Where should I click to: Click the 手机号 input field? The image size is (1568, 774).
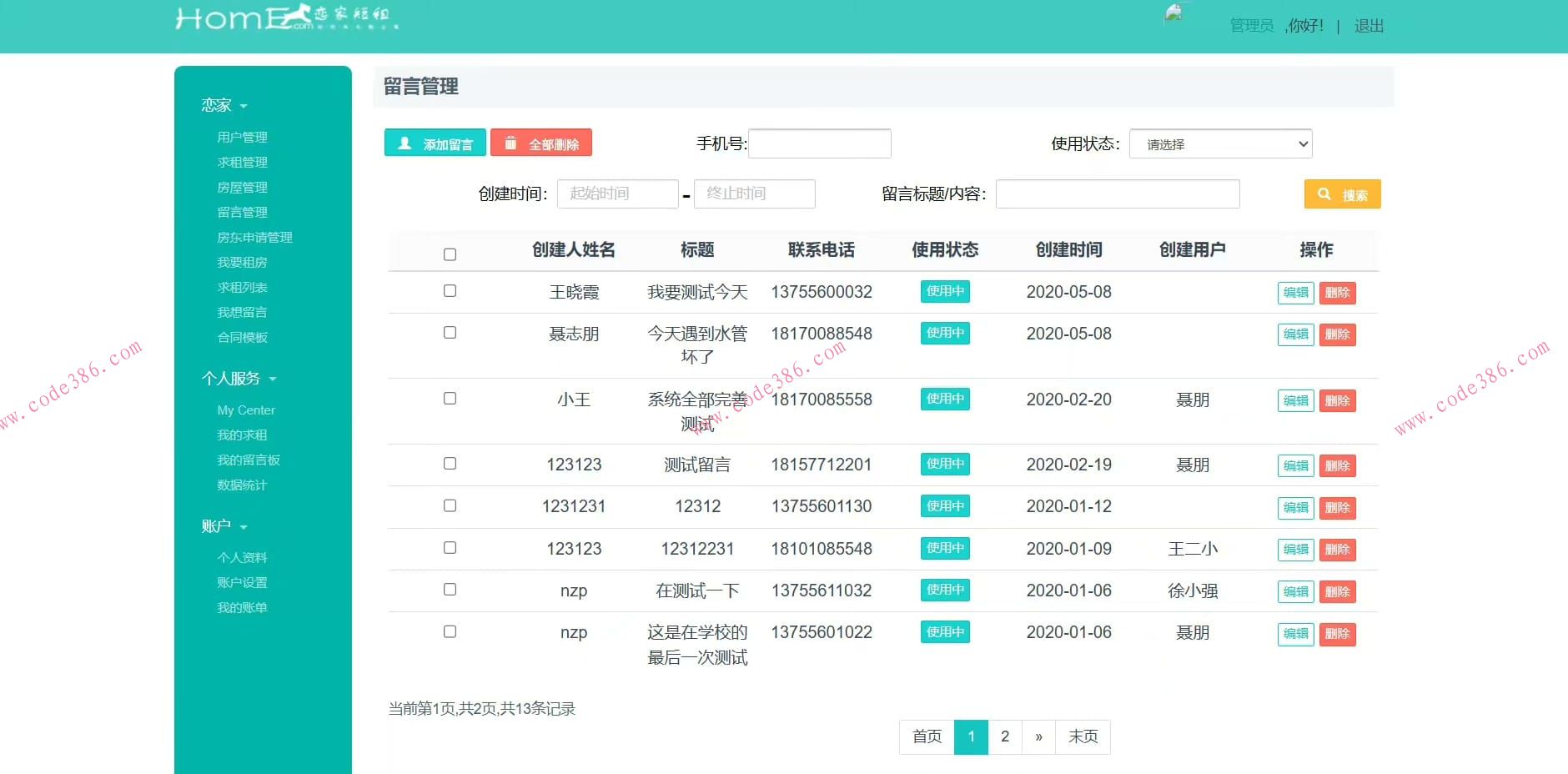[x=819, y=143]
